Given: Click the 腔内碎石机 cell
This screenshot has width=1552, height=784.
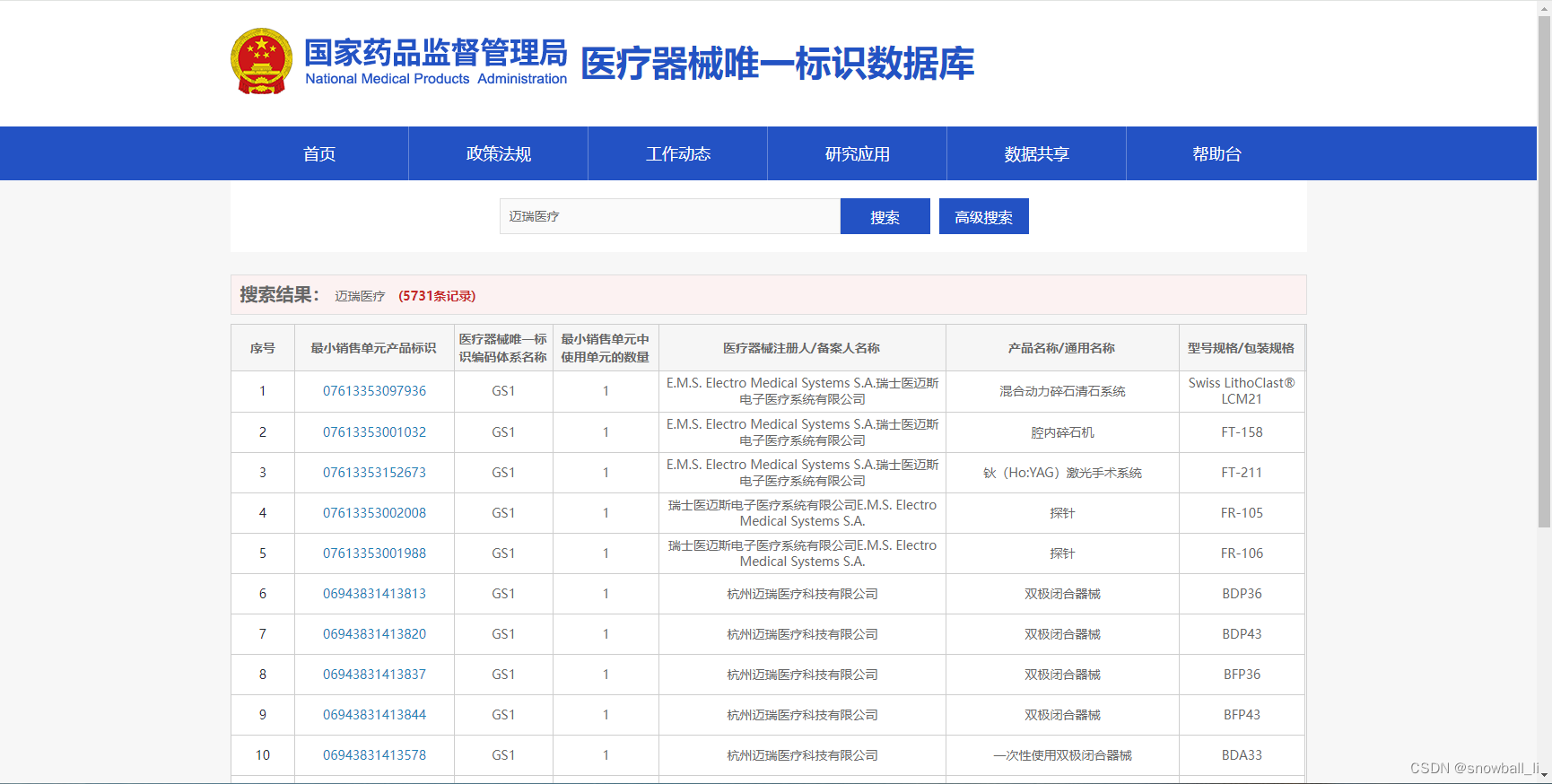Looking at the screenshot, I should [1062, 432].
